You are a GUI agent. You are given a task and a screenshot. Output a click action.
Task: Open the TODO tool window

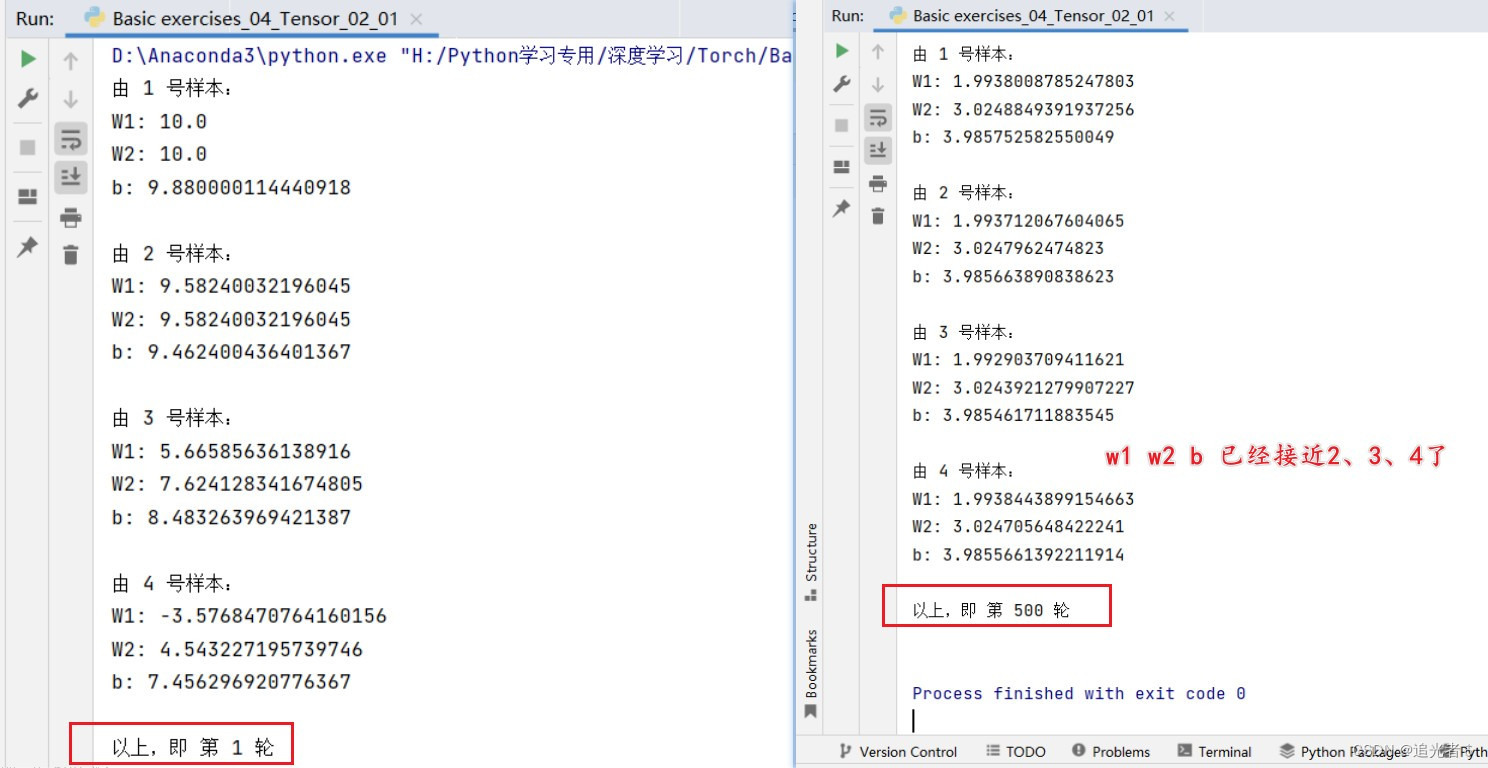pyautogui.click(x=1015, y=752)
